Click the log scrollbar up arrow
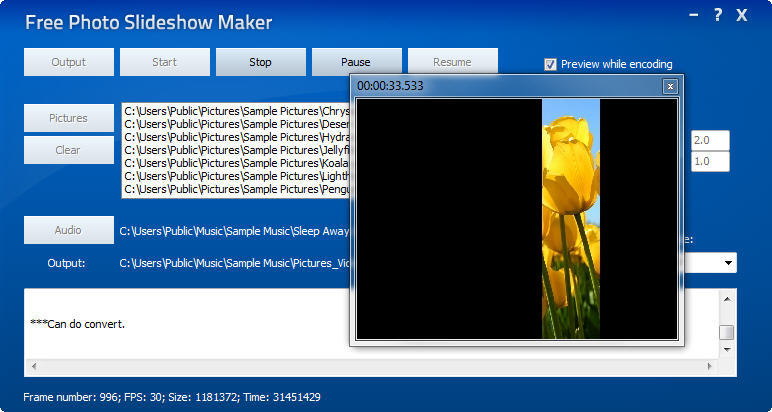Image resolution: width=772 pixels, height=412 pixels. 727,299
